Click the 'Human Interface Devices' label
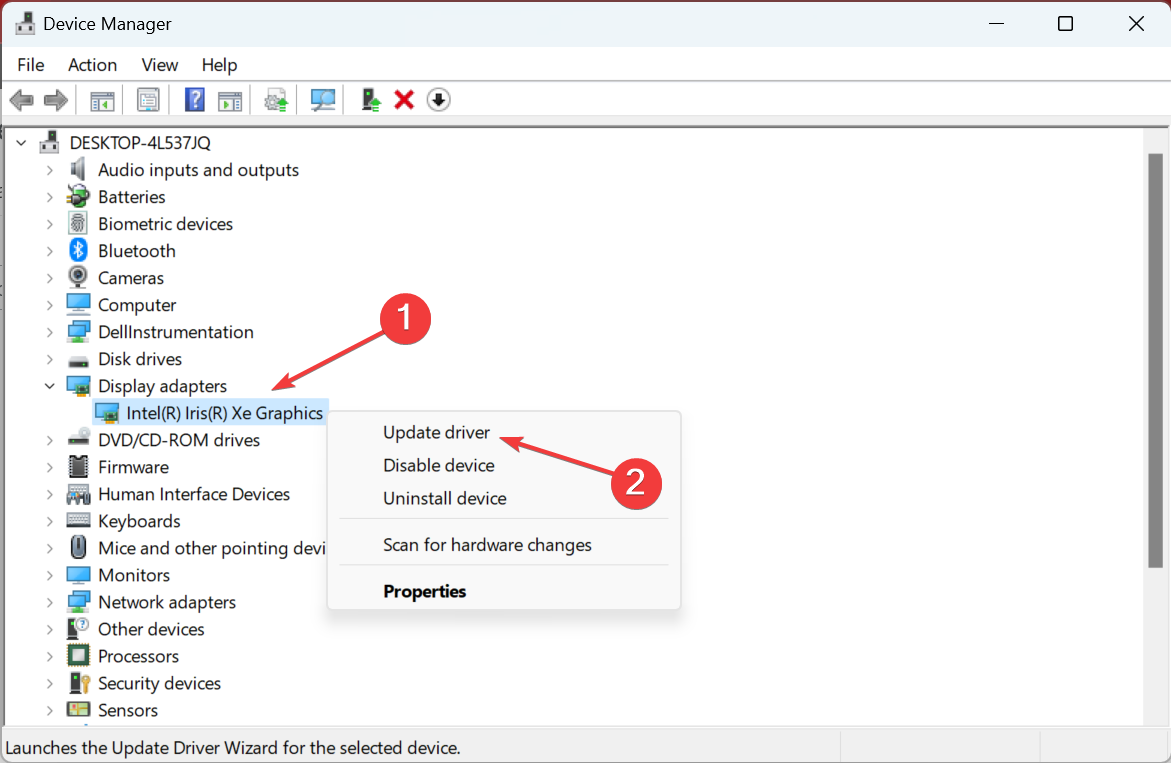The width and height of the screenshot is (1171, 763). coord(193,494)
